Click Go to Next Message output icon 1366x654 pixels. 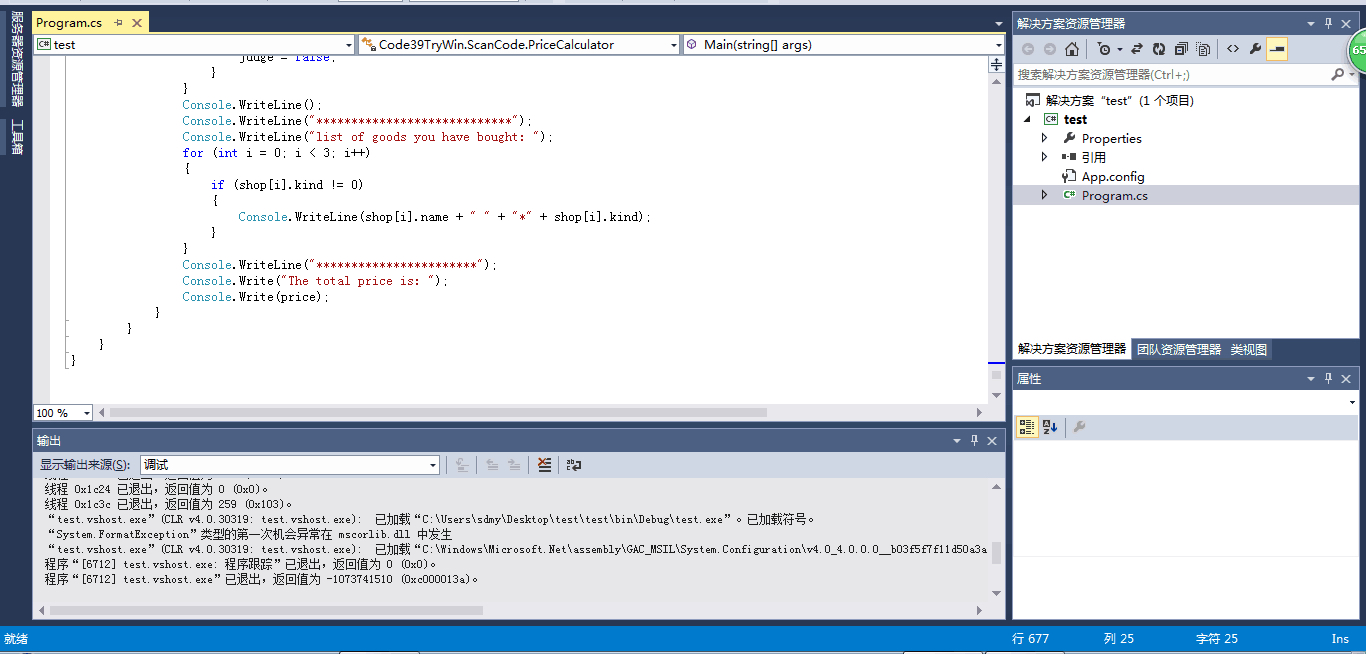point(513,465)
